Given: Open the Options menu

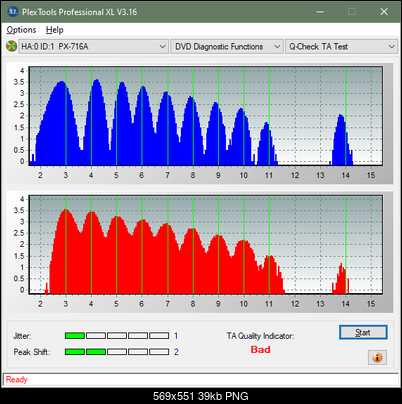Looking at the screenshot, I should coord(21,30).
